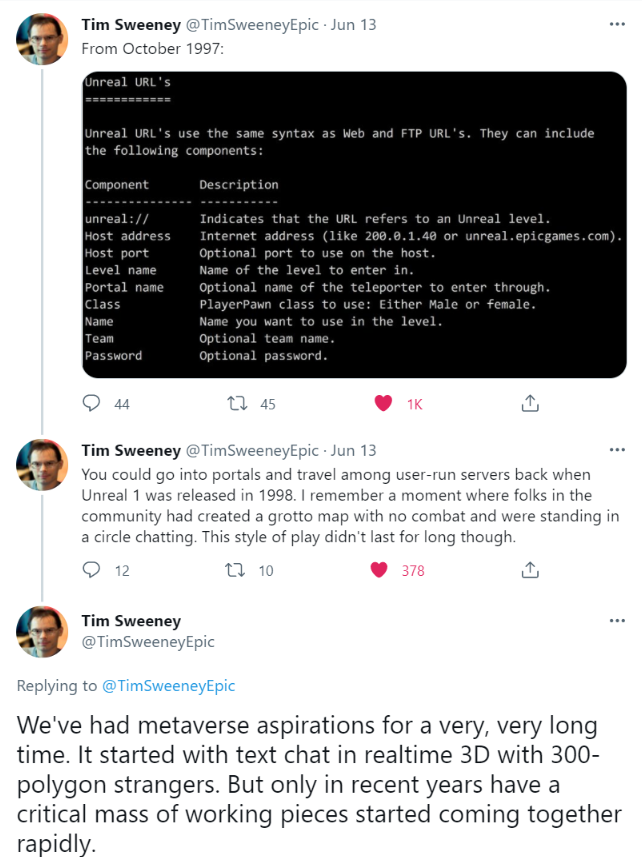Unlike the tweet with 378 likes

click(380, 570)
